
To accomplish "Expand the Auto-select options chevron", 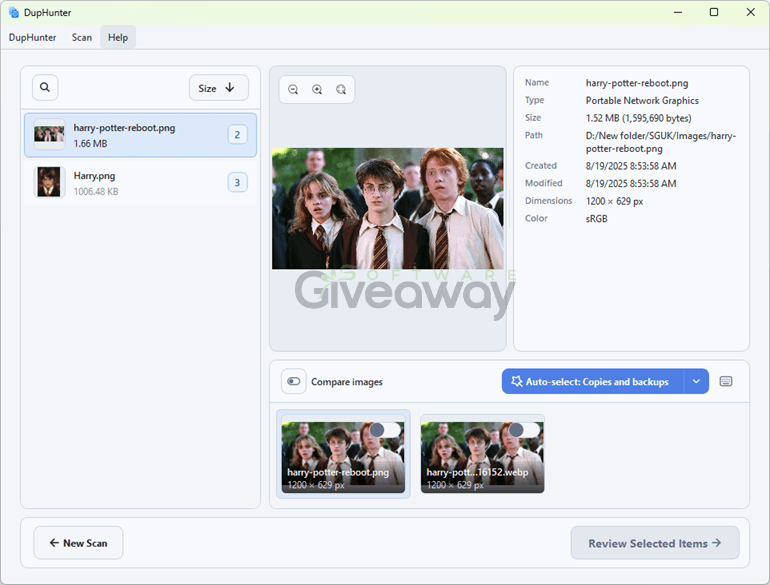I will pos(696,381).
